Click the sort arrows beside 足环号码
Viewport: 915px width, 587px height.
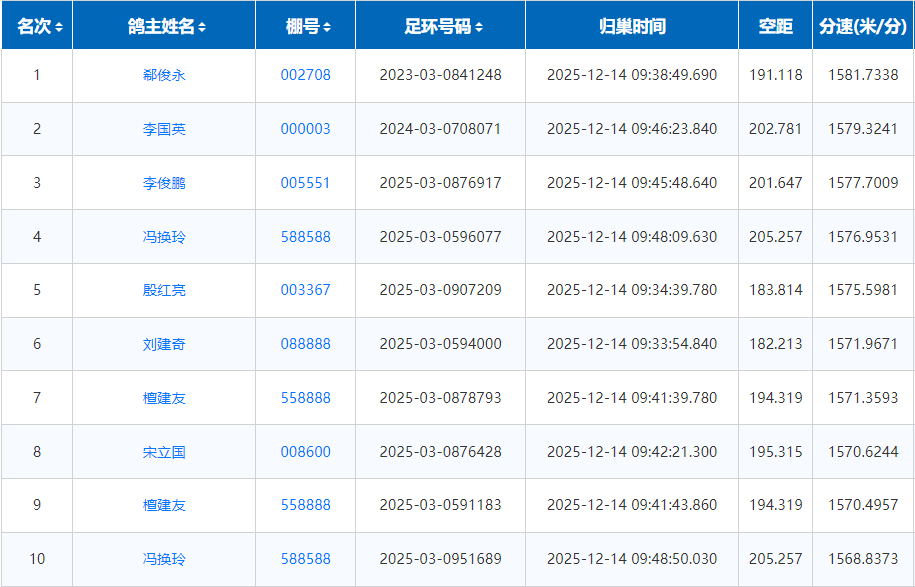coord(479,27)
